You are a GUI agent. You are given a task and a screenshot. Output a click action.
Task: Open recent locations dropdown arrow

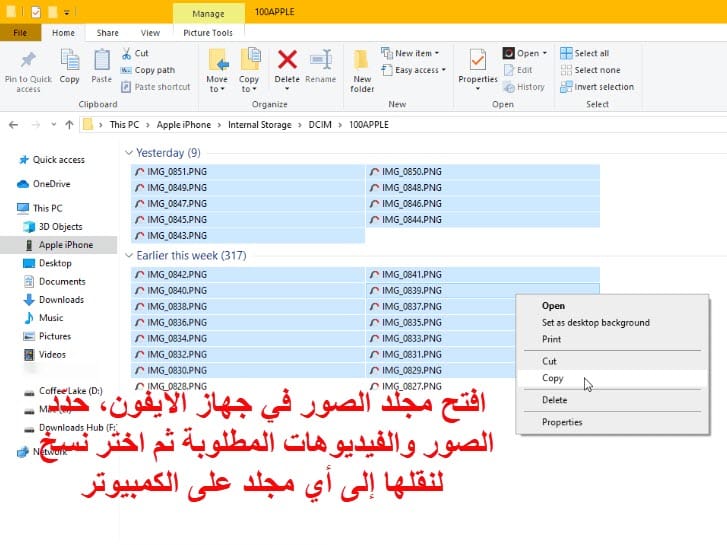tap(53, 125)
